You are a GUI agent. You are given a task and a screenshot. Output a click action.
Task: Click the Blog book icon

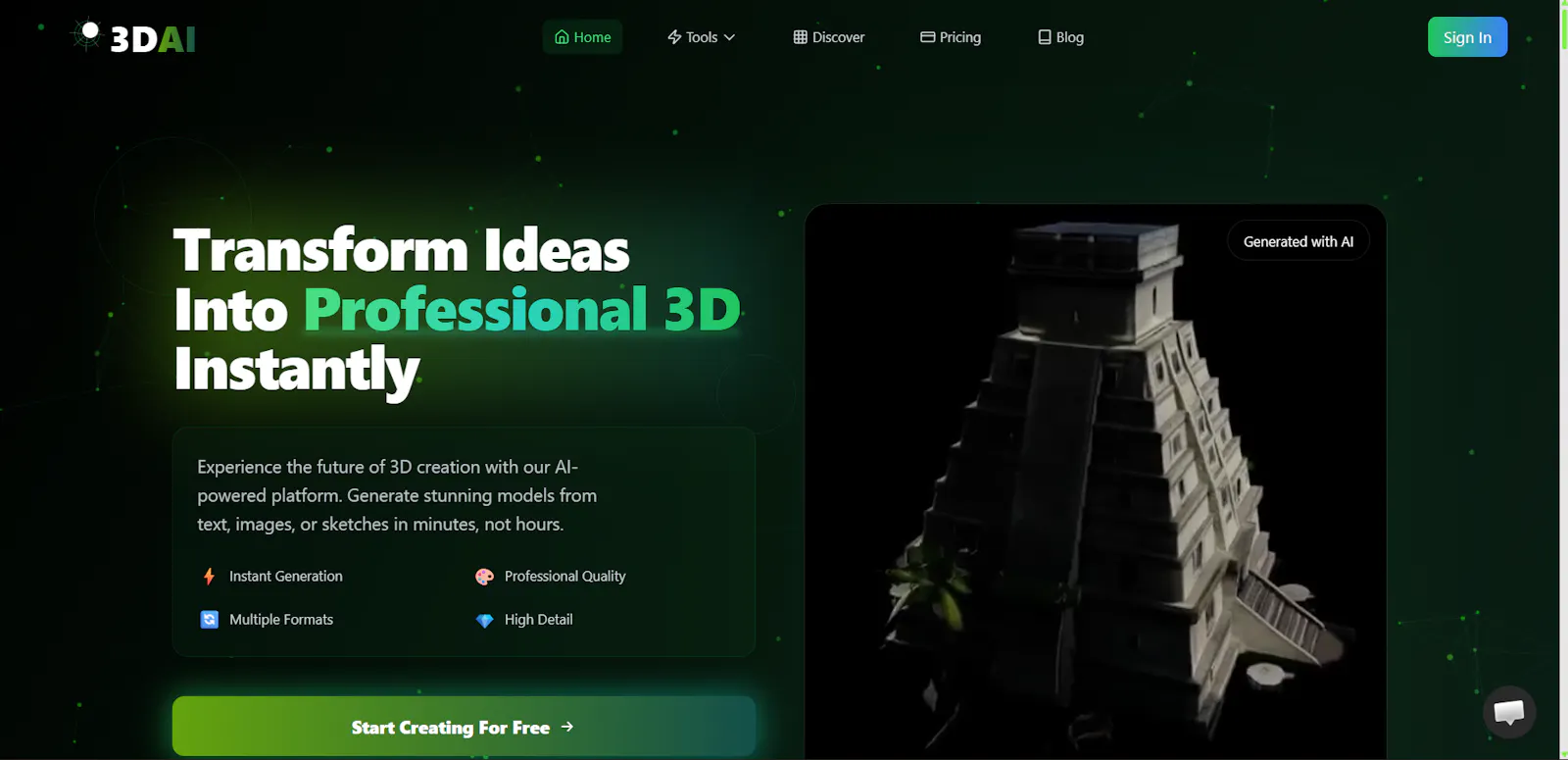pyautogui.click(x=1045, y=37)
